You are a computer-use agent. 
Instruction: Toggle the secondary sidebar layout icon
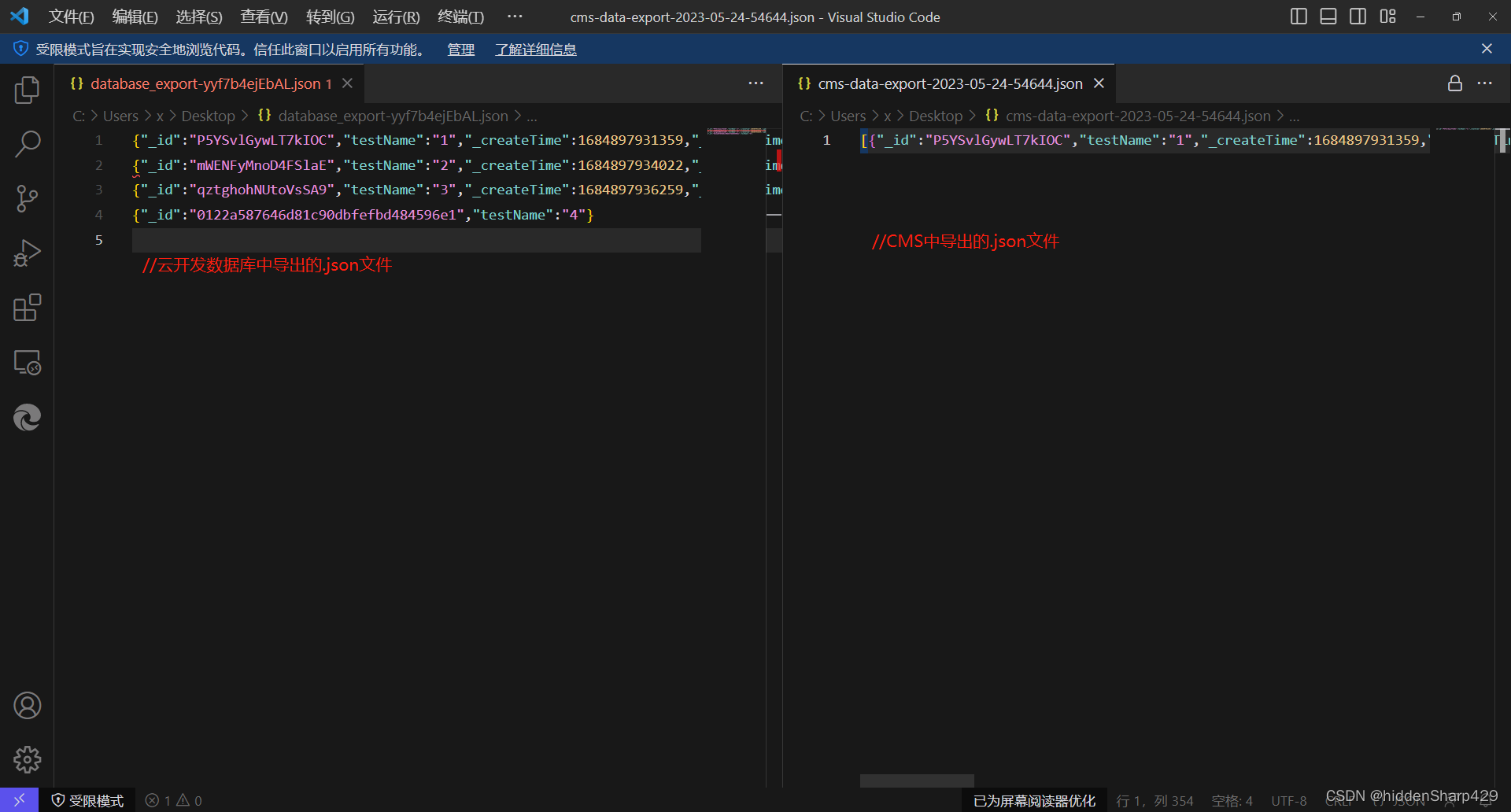click(x=1358, y=17)
